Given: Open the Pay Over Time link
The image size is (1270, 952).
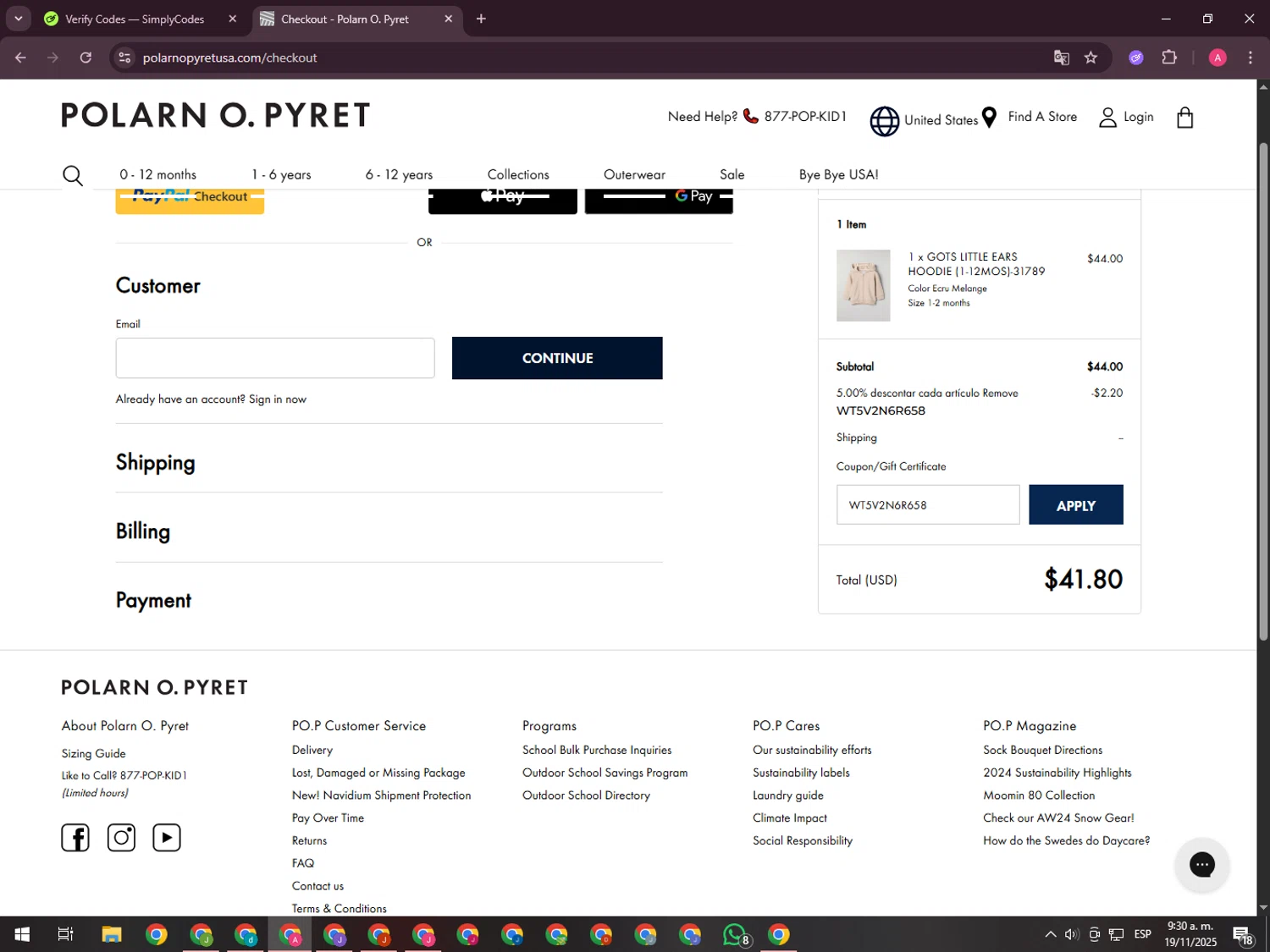Looking at the screenshot, I should coord(328,818).
